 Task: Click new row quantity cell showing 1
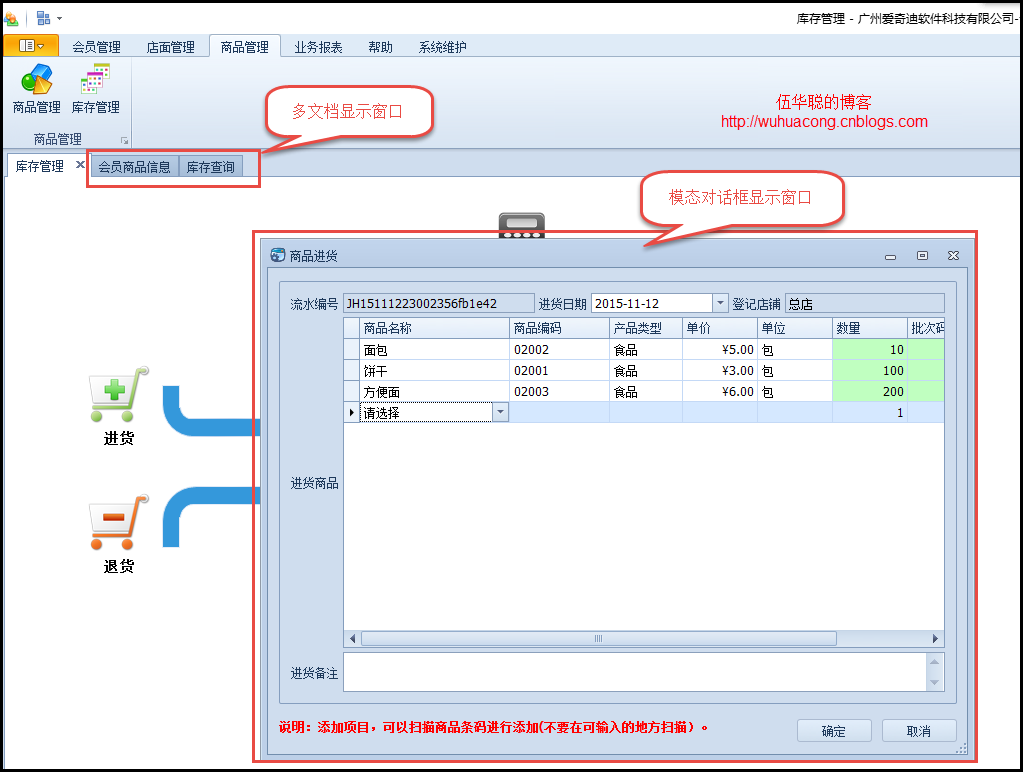pyautogui.click(x=870, y=412)
